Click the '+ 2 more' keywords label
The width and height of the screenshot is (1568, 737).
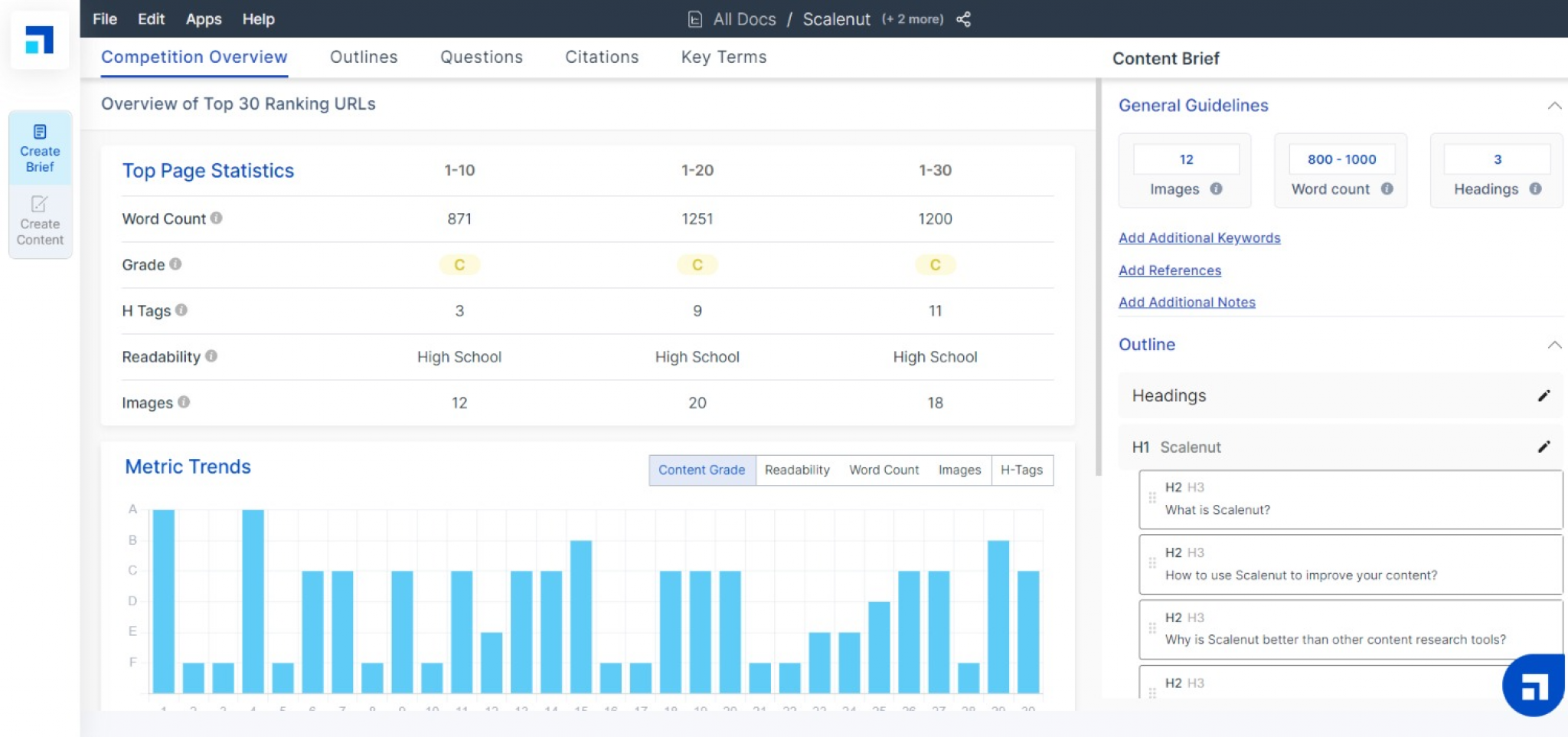pyautogui.click(x=913, y=19)
